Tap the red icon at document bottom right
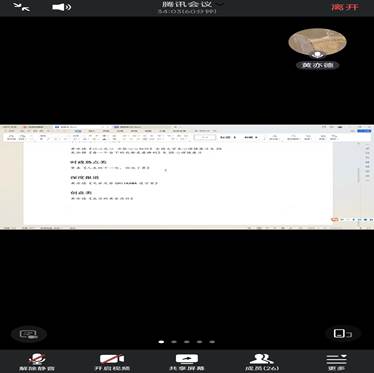The image size is (374, 373). tap(335, 220)
